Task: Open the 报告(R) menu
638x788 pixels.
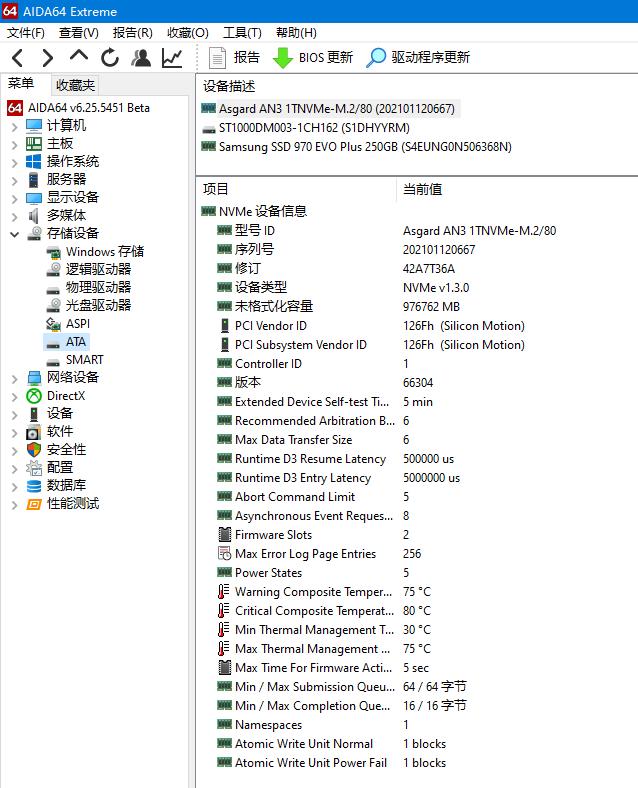Action: (x=133, y=33)
